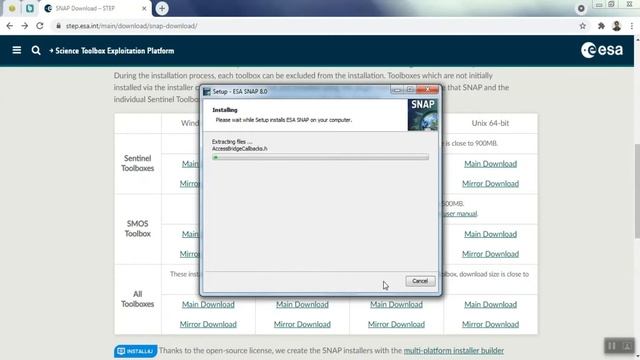Open a new browser tab
The image size is (640, 360).
(x=162, y=8)
